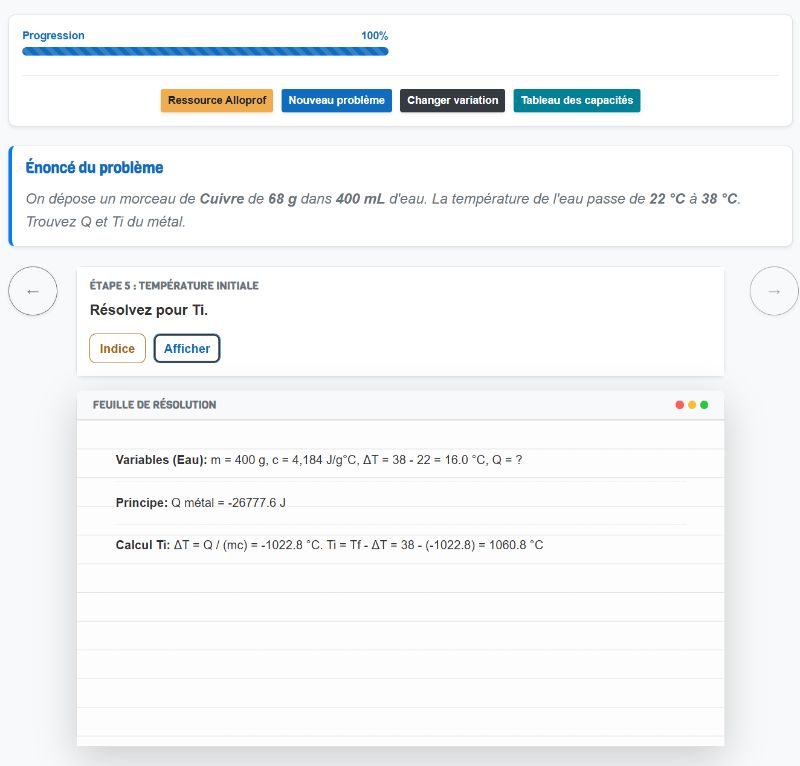Click the traffic-light dots on the Feuille header
The width and height of the screenshot is (800, 766).
(x=691, y=404)
